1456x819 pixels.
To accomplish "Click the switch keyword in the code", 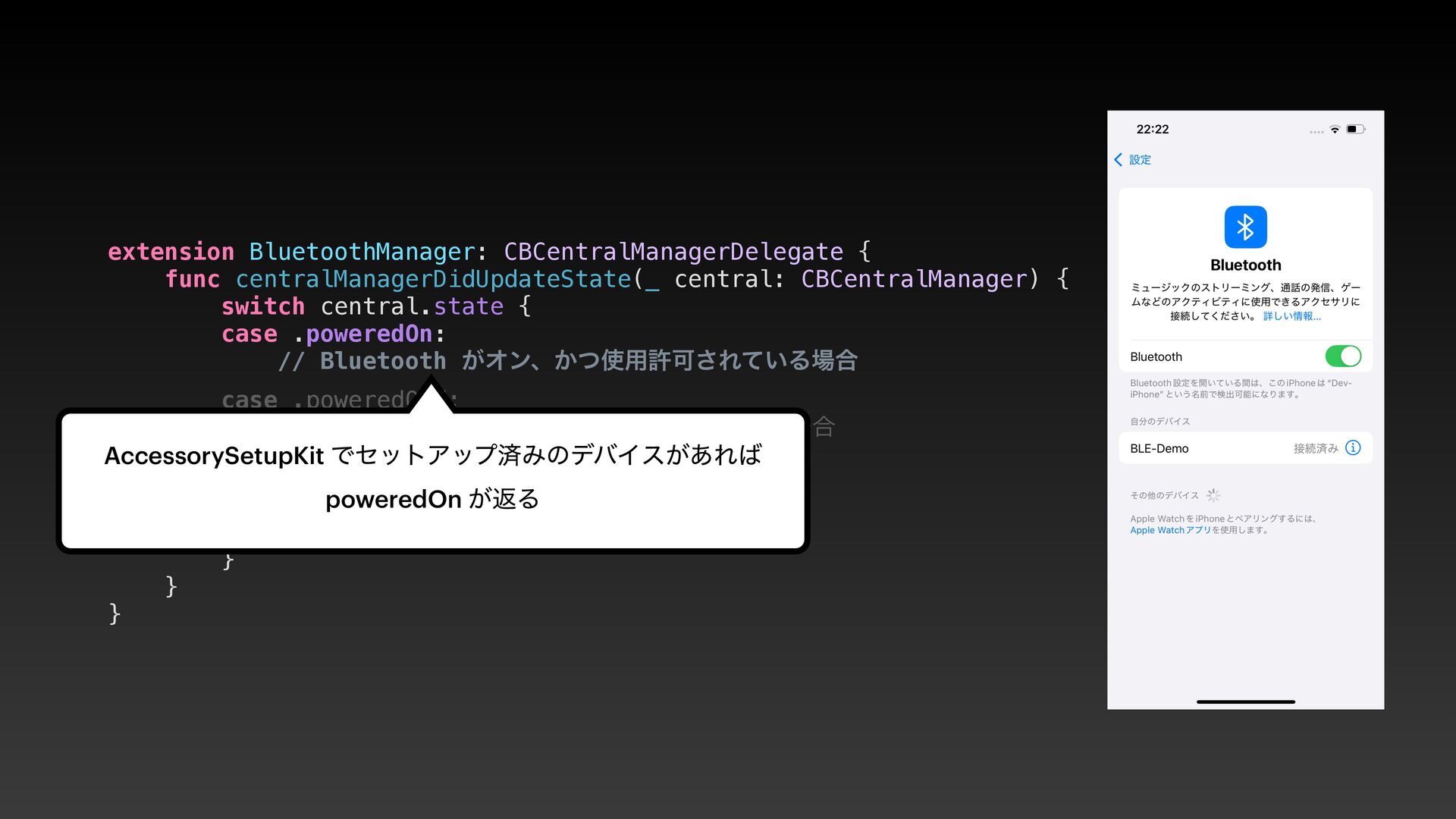I will click(x=263, y=306).
